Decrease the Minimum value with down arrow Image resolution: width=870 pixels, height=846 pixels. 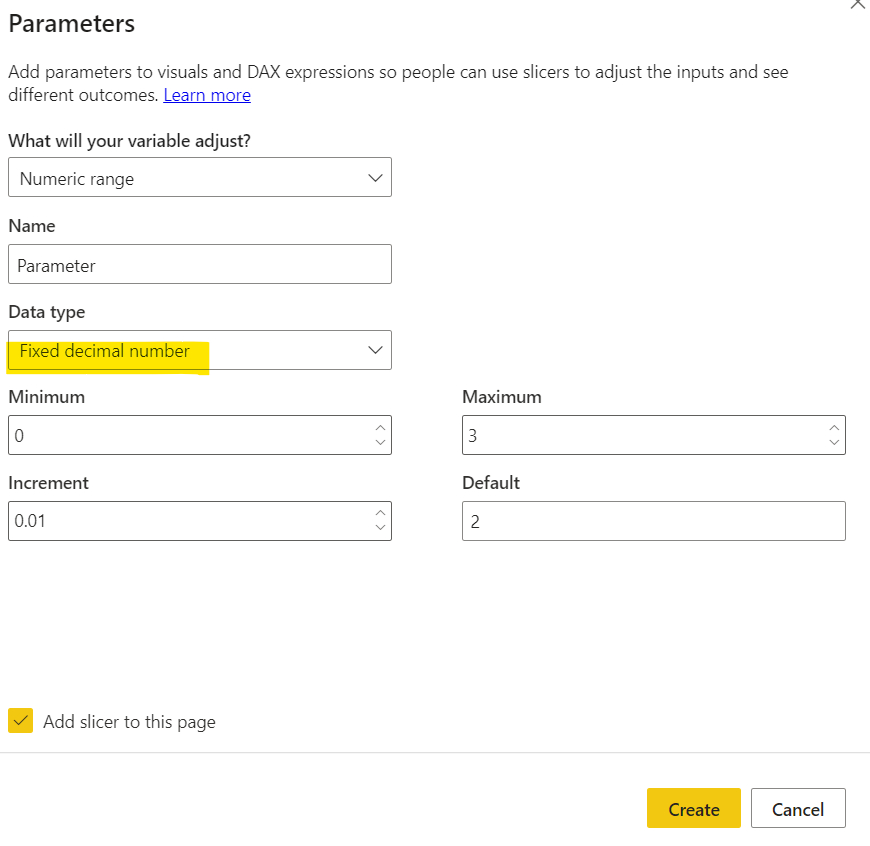click(380, 443)
